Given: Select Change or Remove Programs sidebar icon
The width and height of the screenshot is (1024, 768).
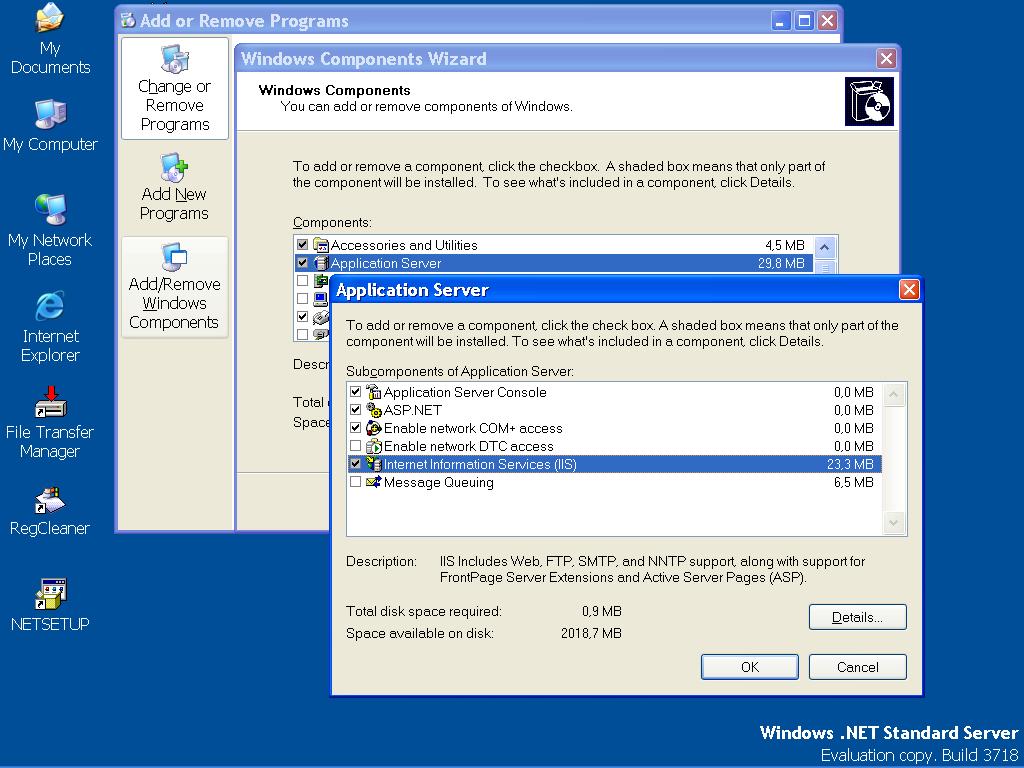Looking at the screenshot, I should click(x=174, y=88).
